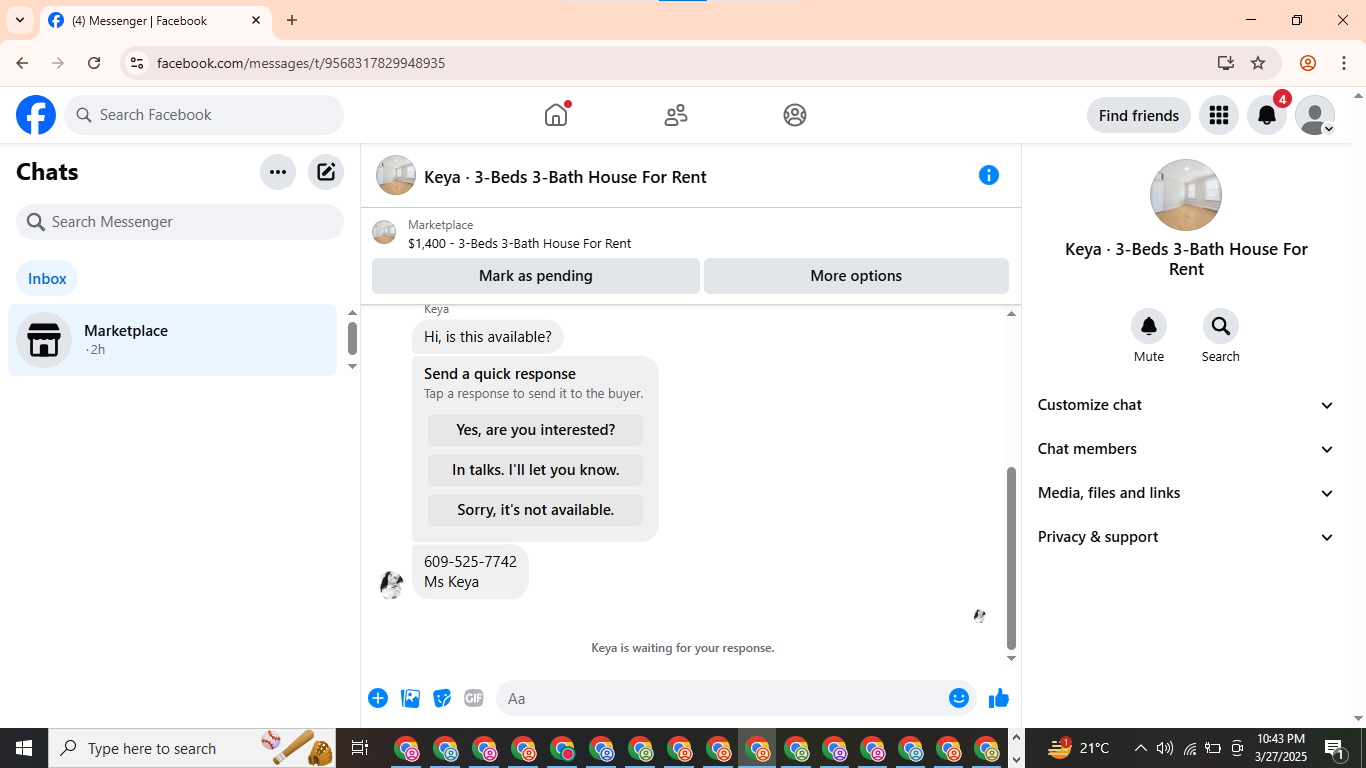The image size is (1366, 768).
Task: Click Mark as pending button
Action: tap(536, 276)
